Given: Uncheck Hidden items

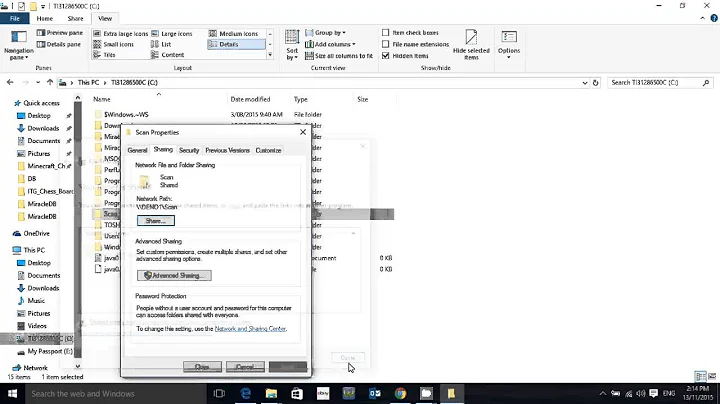Looking at the screenshot, I should pyautogui.click(x=405, y=56).
